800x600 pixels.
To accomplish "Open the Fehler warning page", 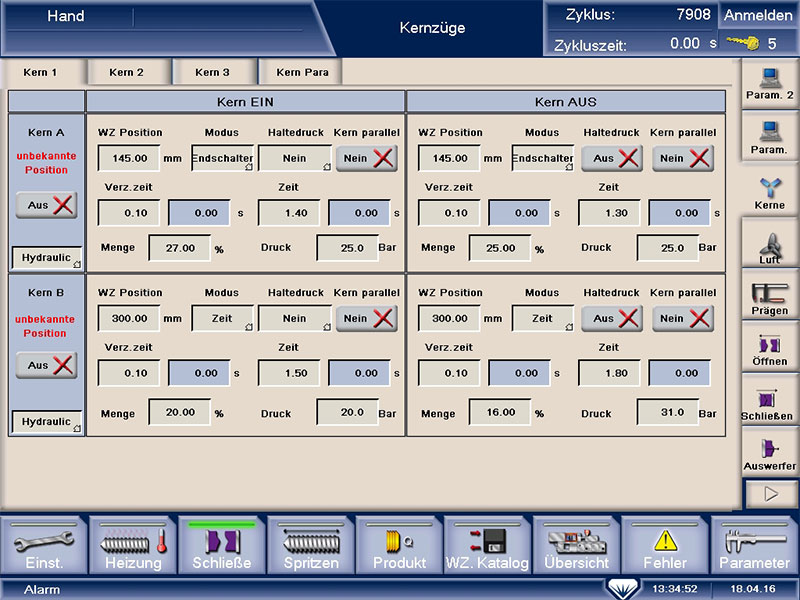I will (x=665, y=545).
